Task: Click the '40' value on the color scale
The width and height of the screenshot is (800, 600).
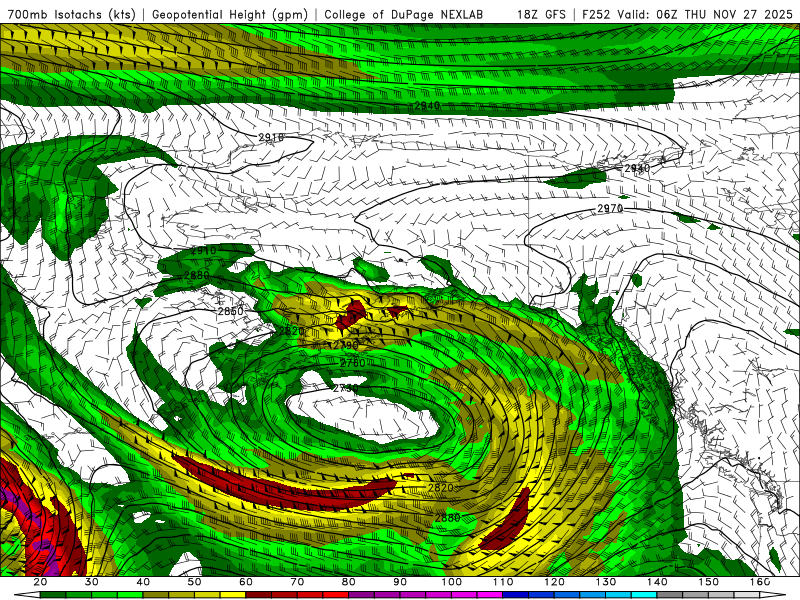Action: pyautogui.click(x=143, y=582)
